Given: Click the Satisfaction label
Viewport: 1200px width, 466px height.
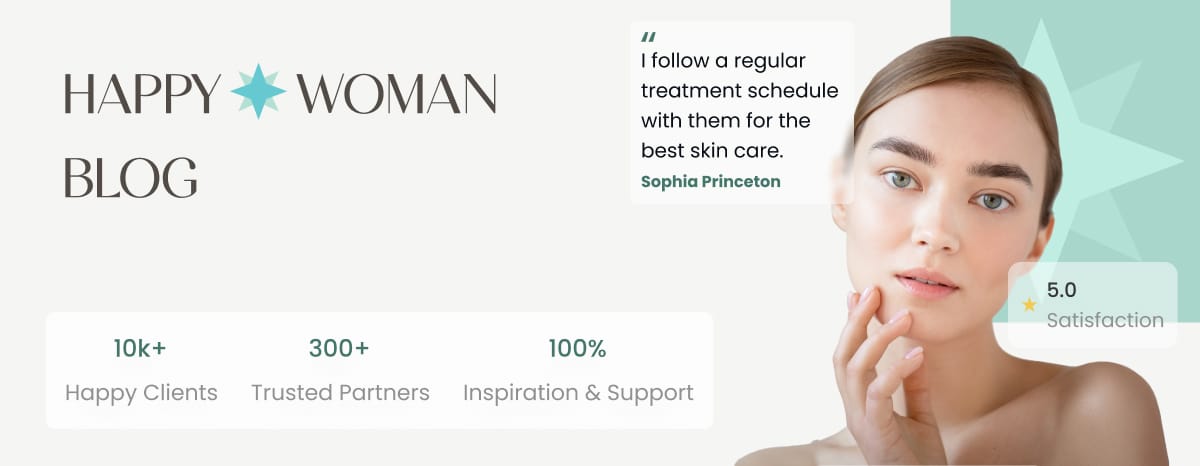Looking at the screenshot, I should tap(1105, 321).
